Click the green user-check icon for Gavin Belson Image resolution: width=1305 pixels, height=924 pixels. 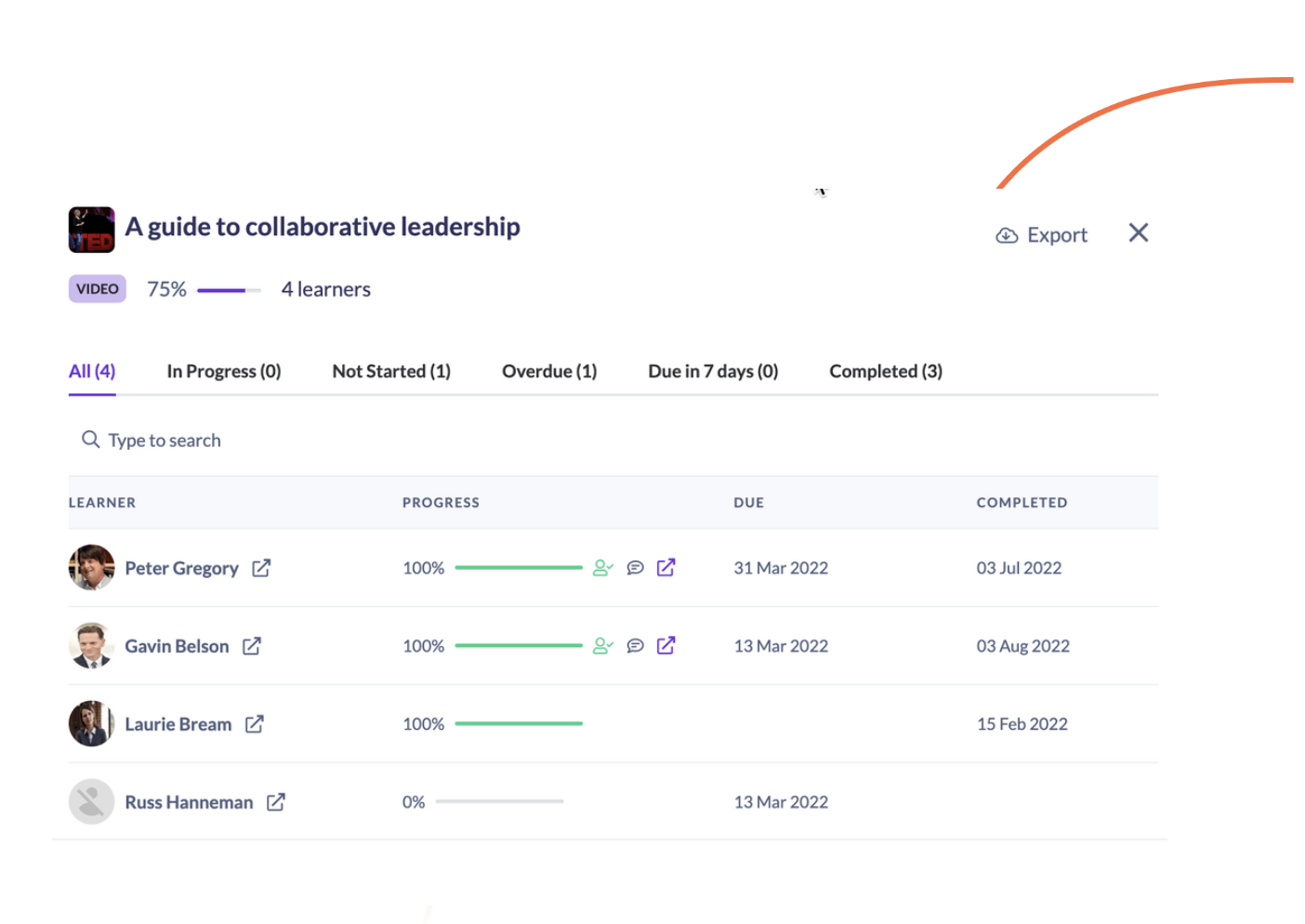(x=603, y=646)
